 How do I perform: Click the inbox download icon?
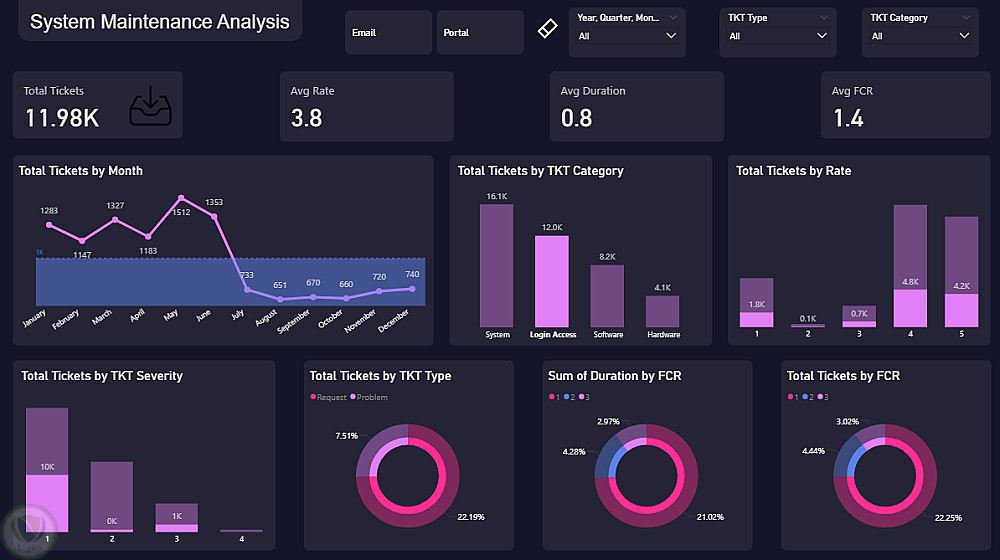tap(151, 106)
